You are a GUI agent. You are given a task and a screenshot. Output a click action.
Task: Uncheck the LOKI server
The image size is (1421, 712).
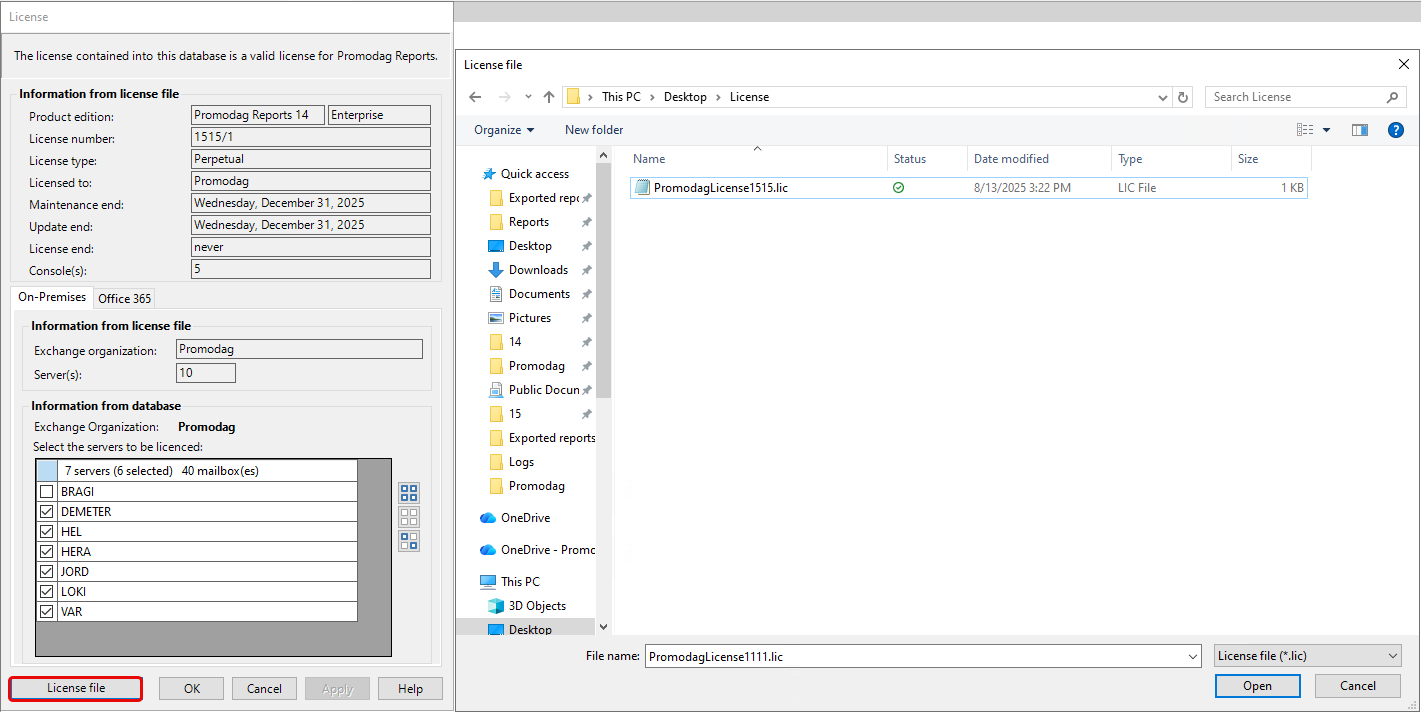[46, 591]
